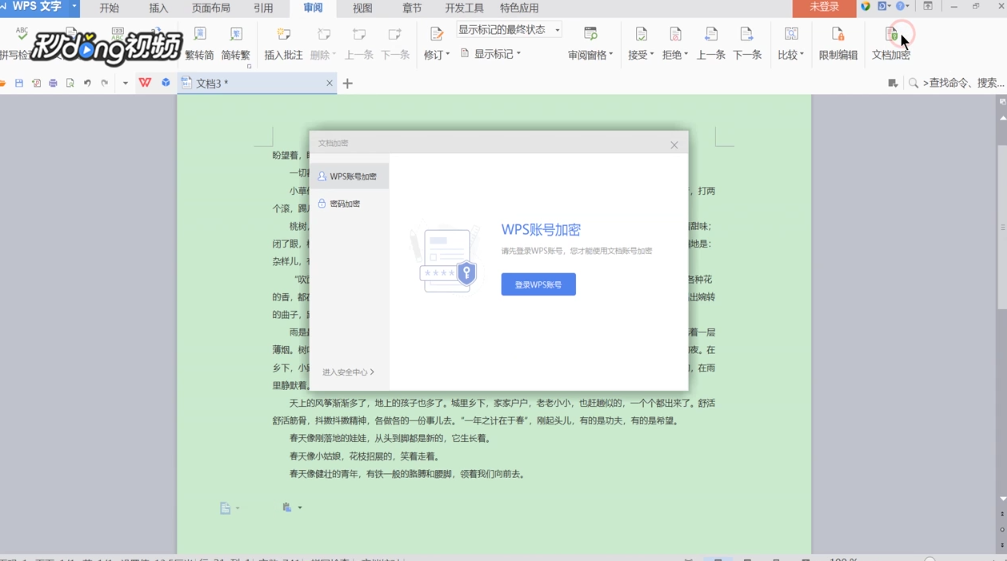Click the redo arrow icon
1007x561 pixels.
104,83
